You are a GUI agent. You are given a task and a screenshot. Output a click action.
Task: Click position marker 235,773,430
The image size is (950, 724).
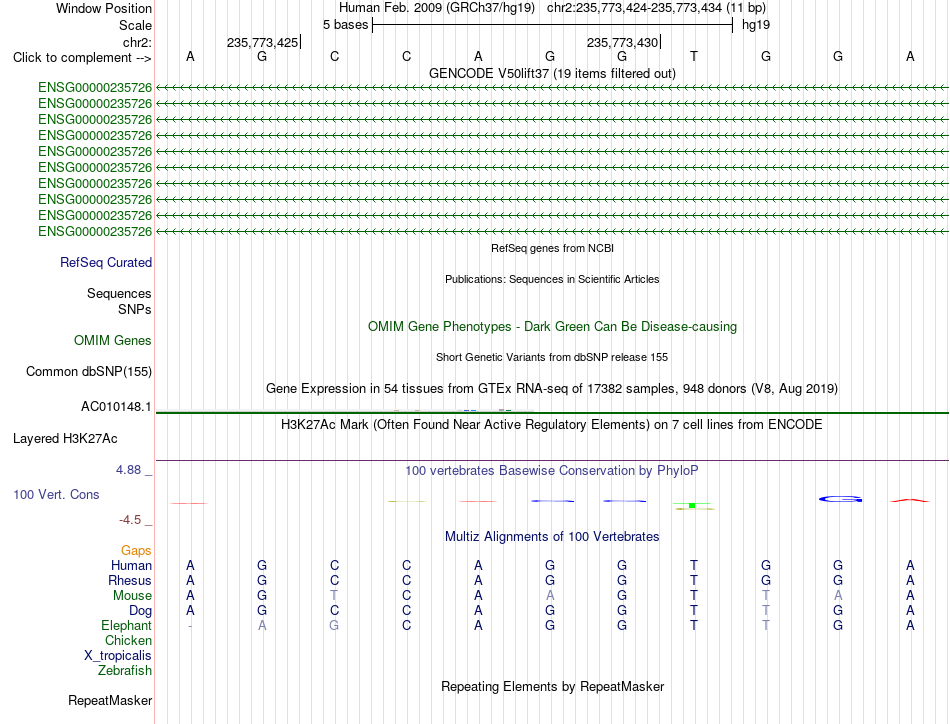click(x=622, y=42)
